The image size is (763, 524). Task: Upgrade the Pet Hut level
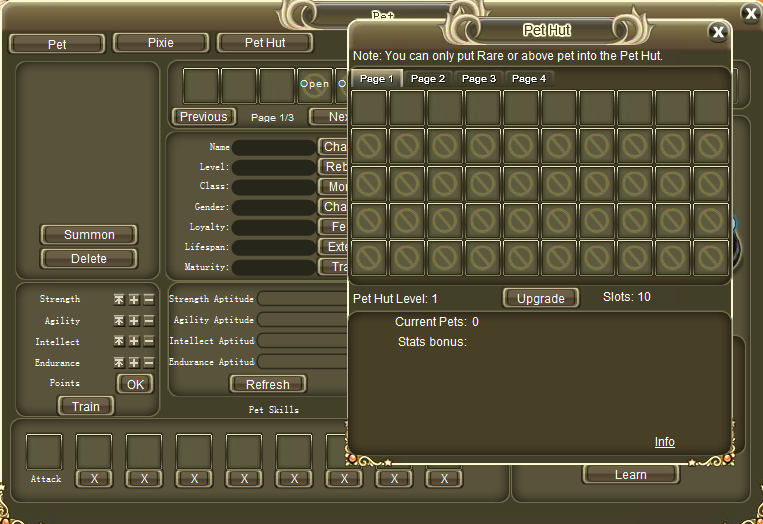540,298
